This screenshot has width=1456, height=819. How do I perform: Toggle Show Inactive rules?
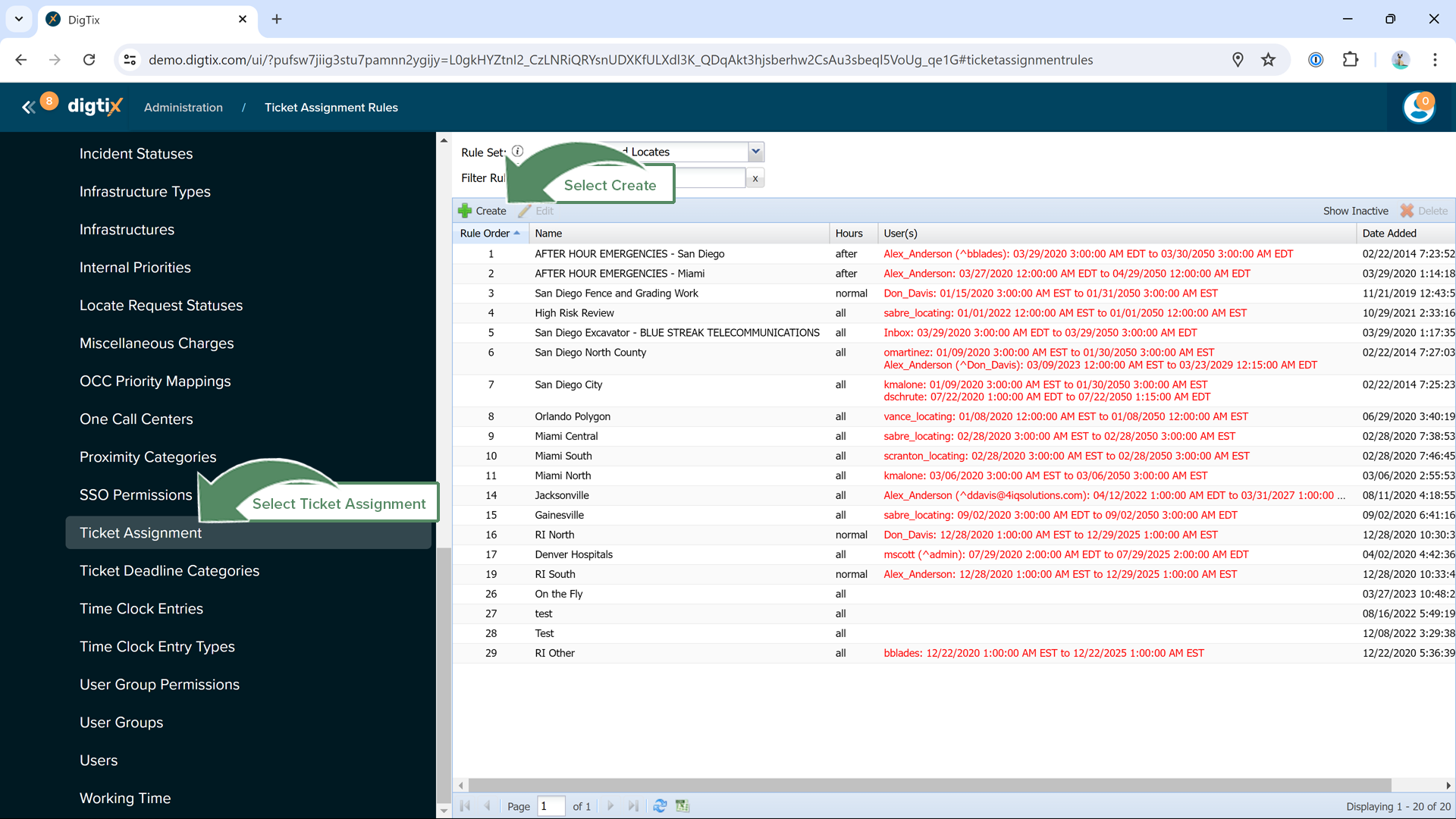1355,211
